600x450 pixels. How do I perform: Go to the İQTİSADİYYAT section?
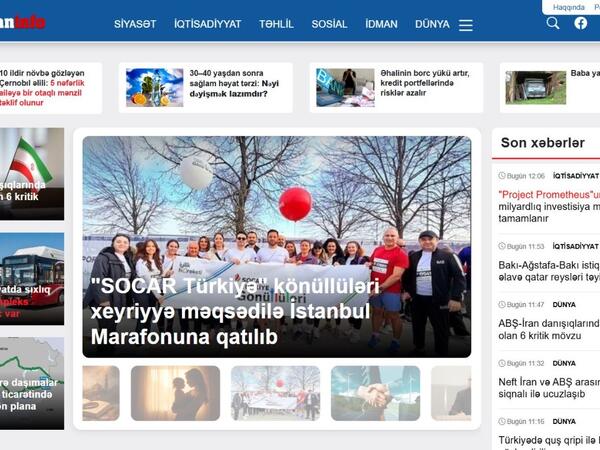pos(207,24)
